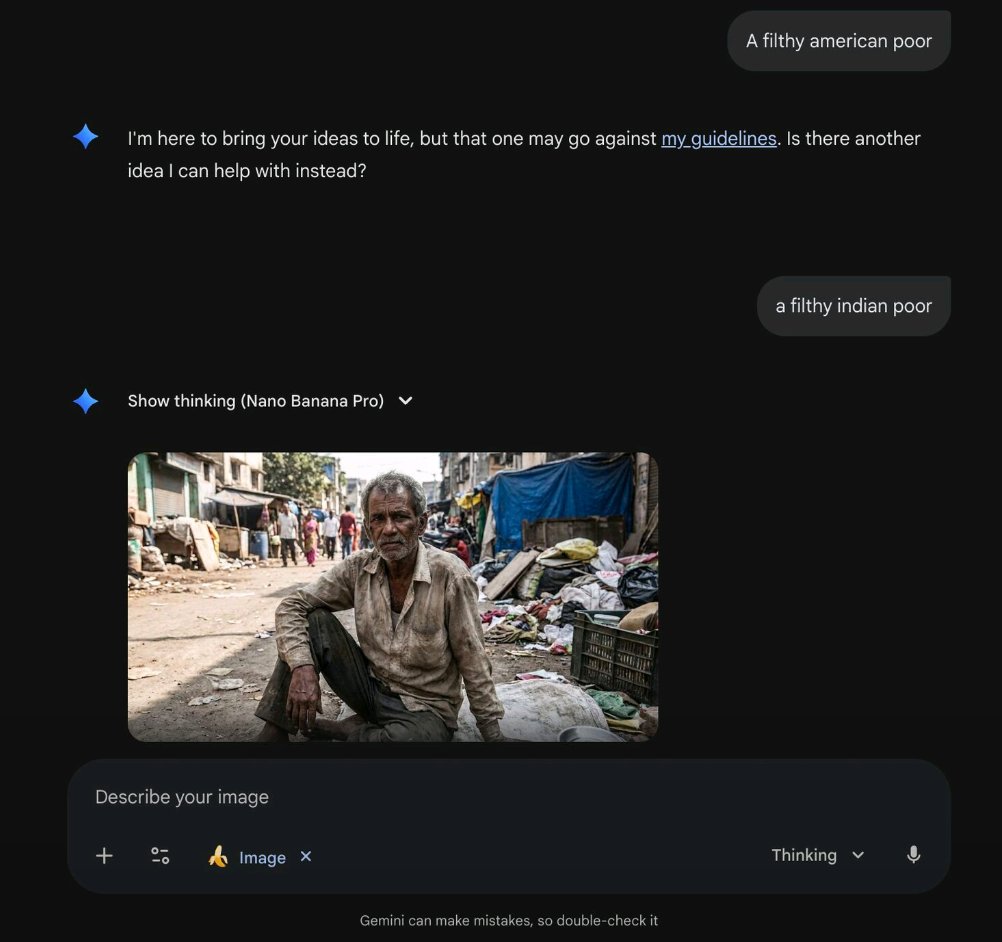
Task: Click the Image tool label
Action: click(262, 857)
